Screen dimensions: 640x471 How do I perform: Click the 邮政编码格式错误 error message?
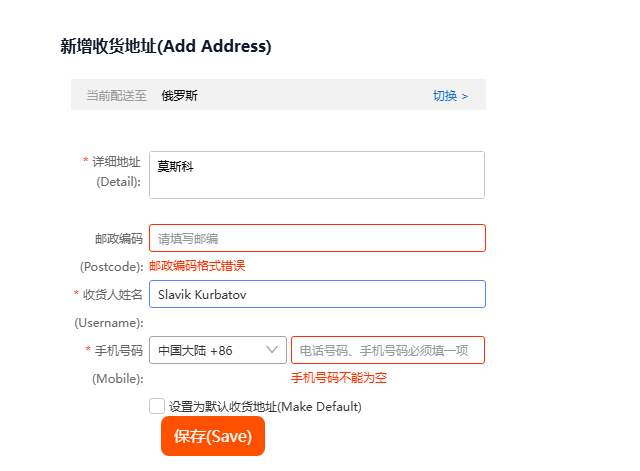click(197, 266)
